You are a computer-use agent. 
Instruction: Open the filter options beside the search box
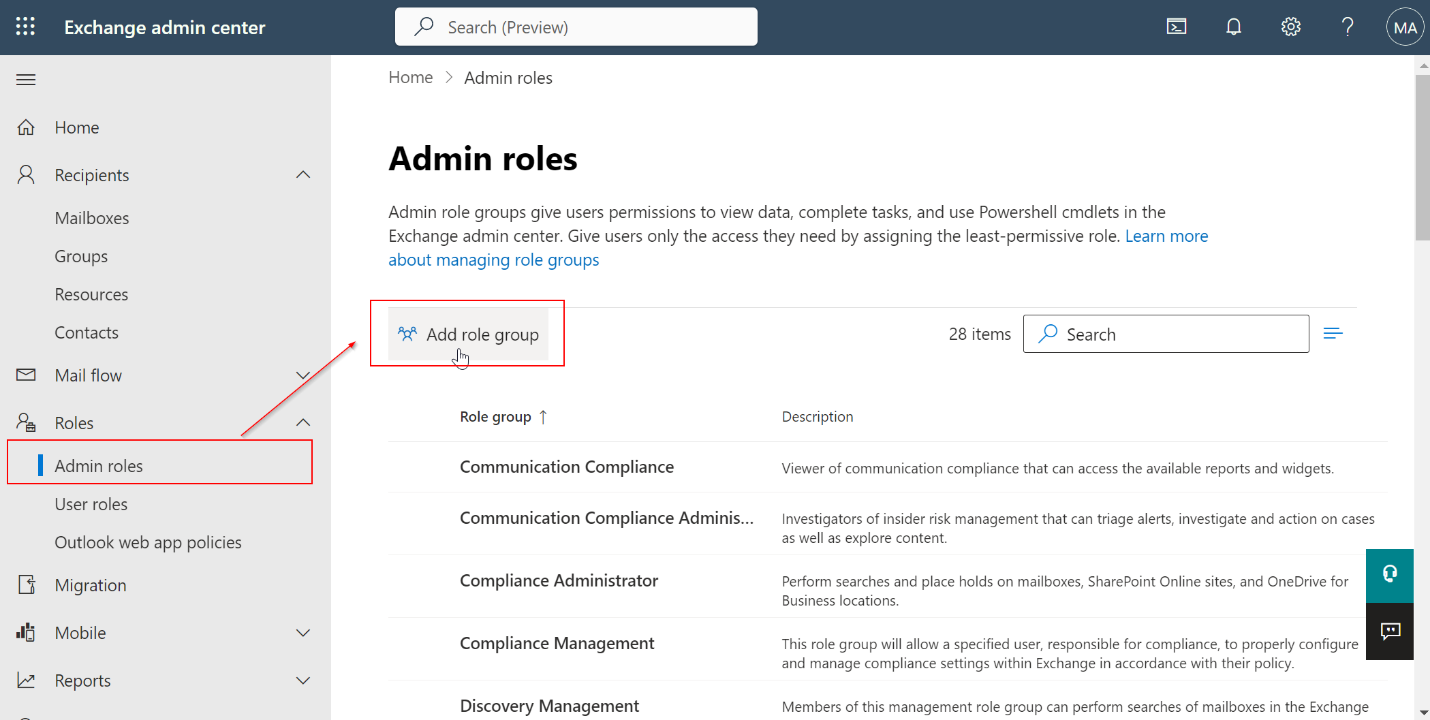coord(1333,333)
